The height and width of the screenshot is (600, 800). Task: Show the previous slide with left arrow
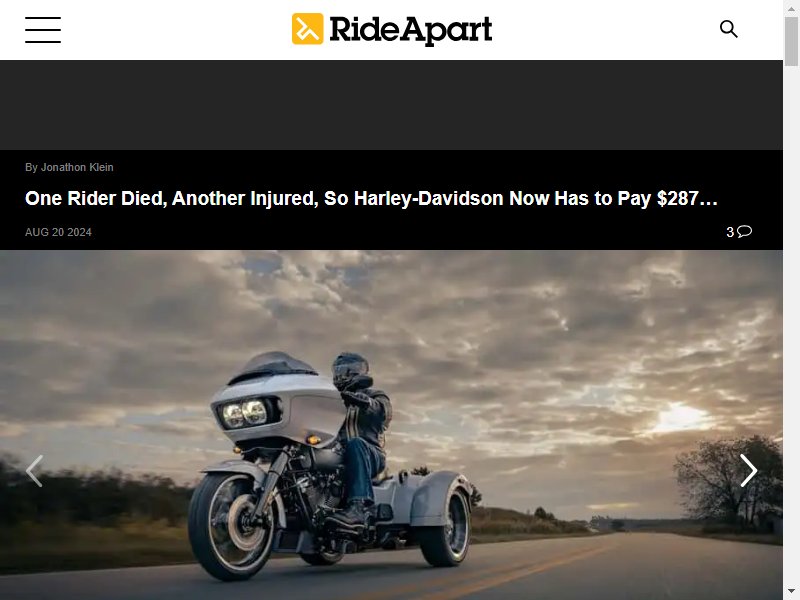(34, 470)
